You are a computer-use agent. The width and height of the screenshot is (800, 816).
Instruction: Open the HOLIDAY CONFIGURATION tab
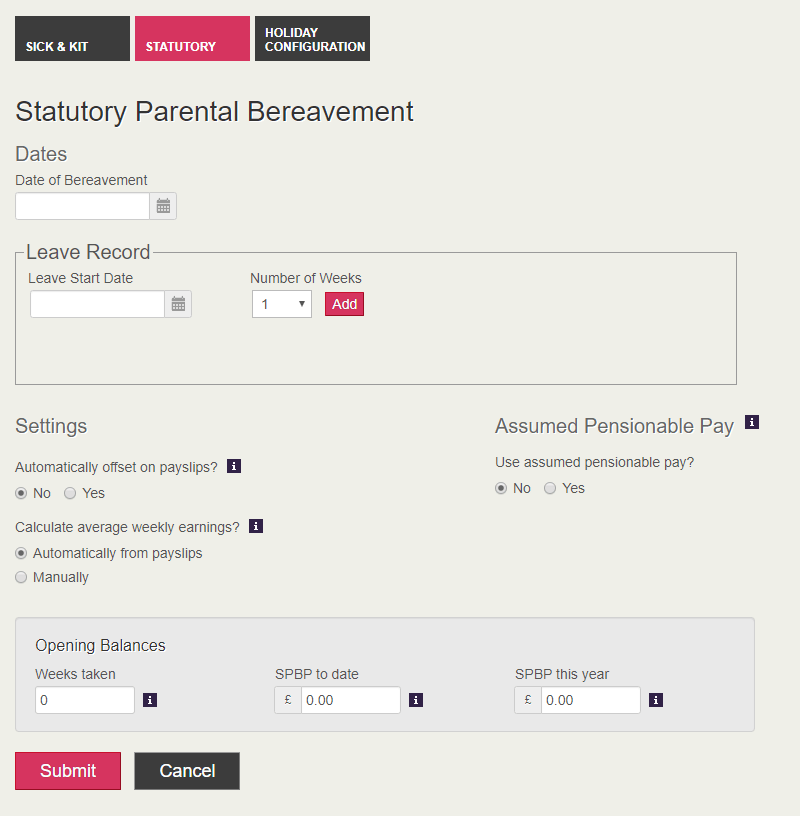pyautogui.click(x=312, y=38)
